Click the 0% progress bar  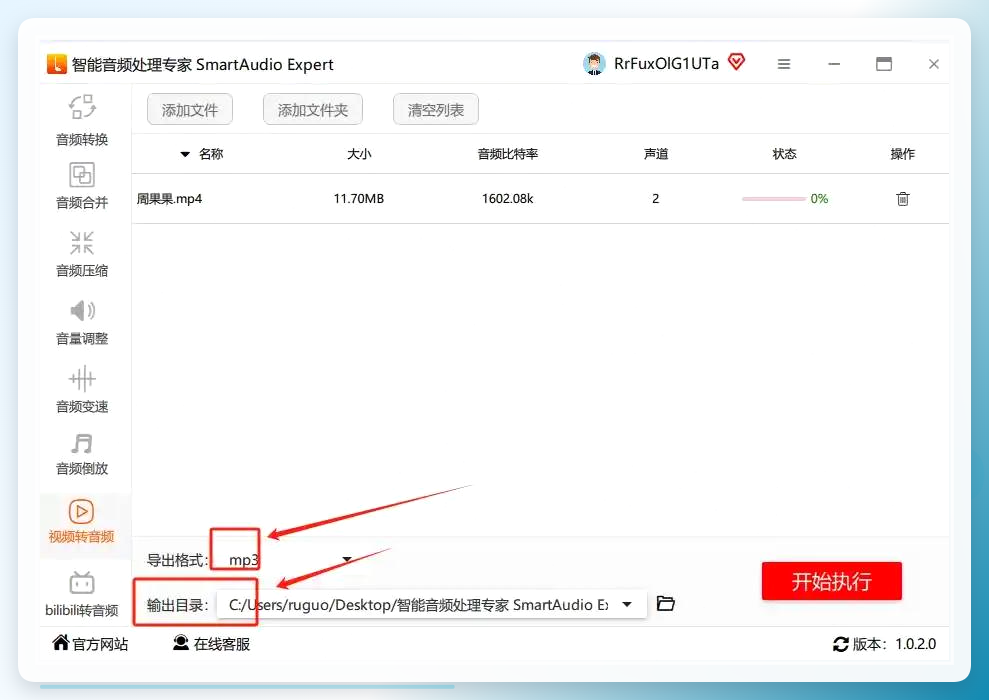pos(774,199)
